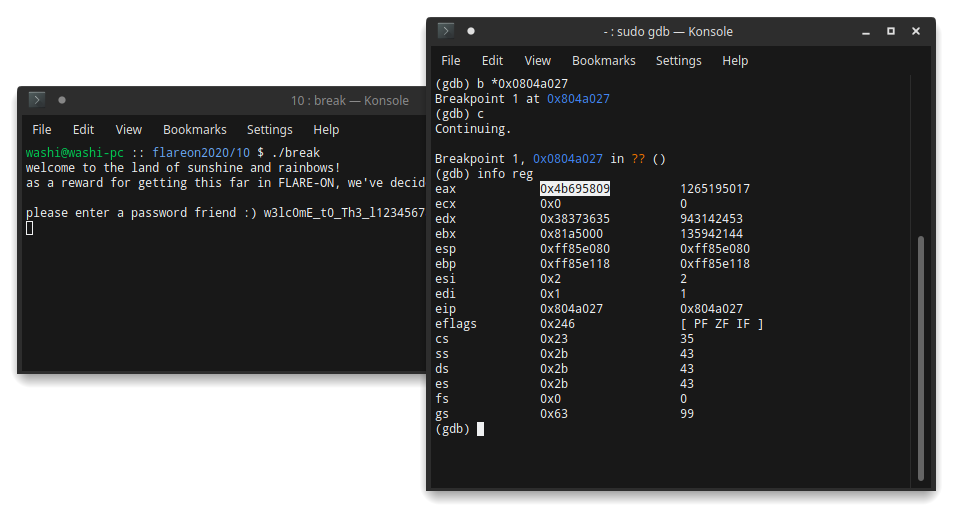The height and width of the screenshot is (514, 970).
Task: Click the edi register value 0x1
Action: click(551, 293)
